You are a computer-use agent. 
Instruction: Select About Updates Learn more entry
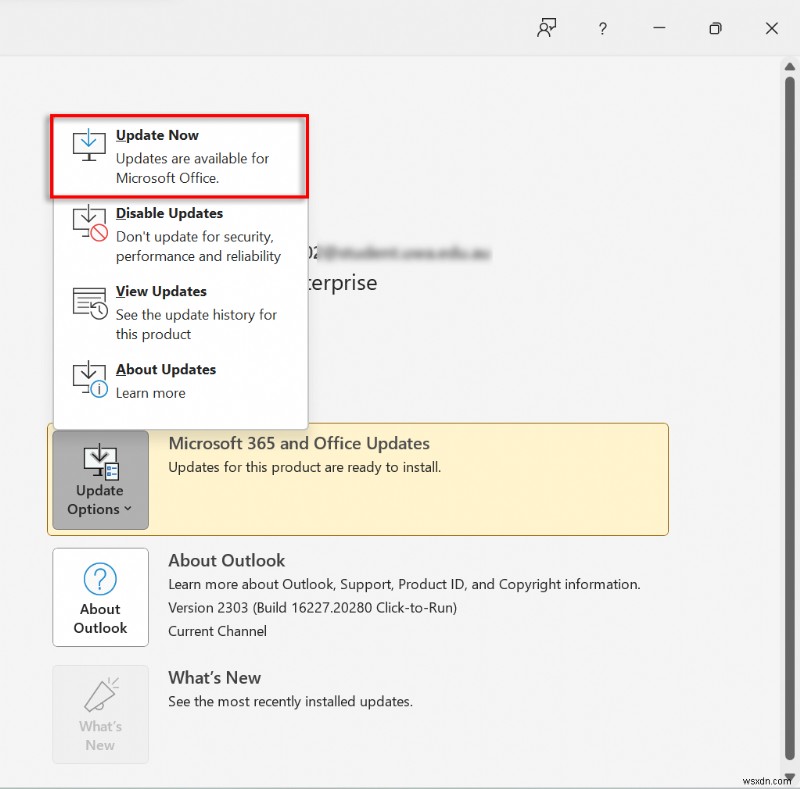[180, 381]
